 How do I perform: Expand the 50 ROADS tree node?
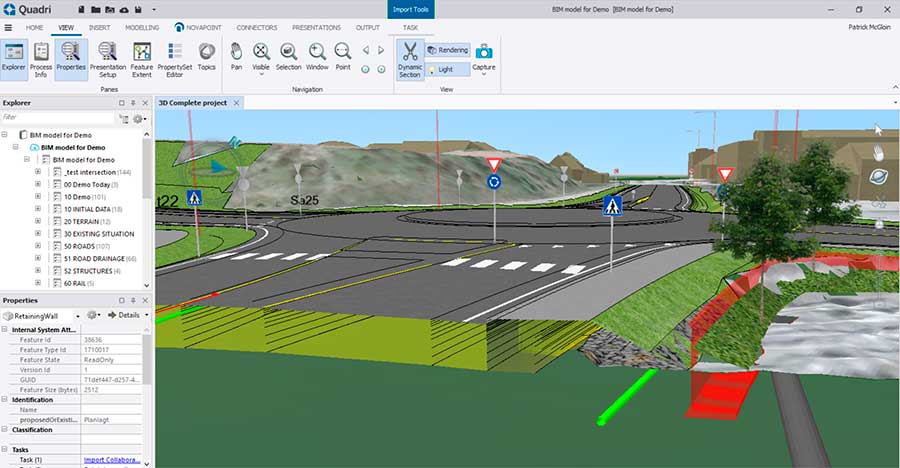click(x=39, y=246)
